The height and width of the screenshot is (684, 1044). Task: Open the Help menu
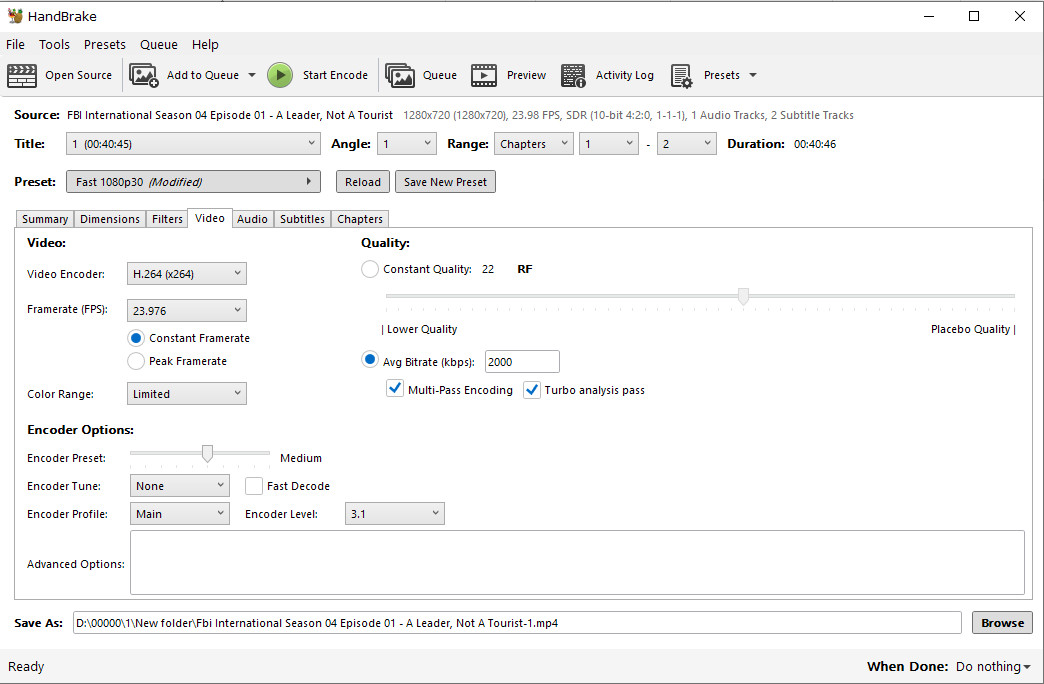(205, 45)
